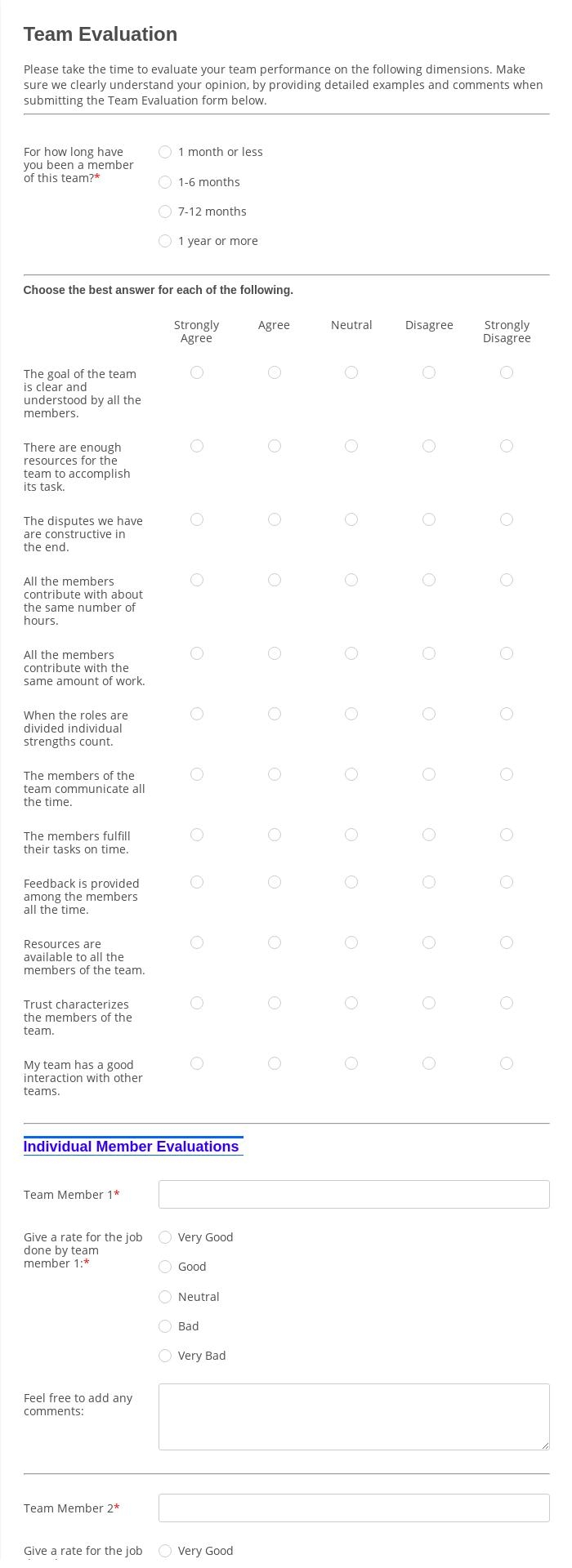Rate team member 1 as Very Good

[x=165, y=1237]
